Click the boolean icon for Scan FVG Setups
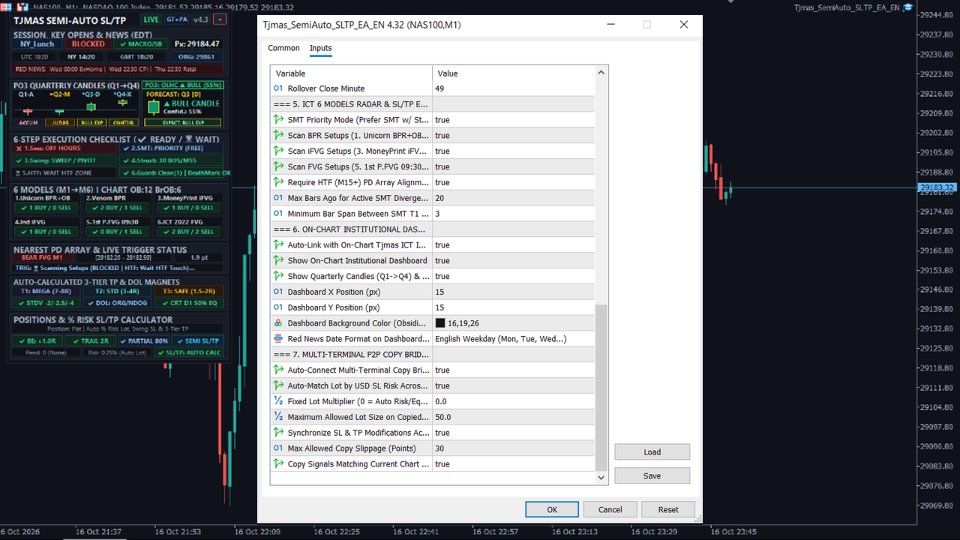This screenshot has height=540, width=960. 278,167
